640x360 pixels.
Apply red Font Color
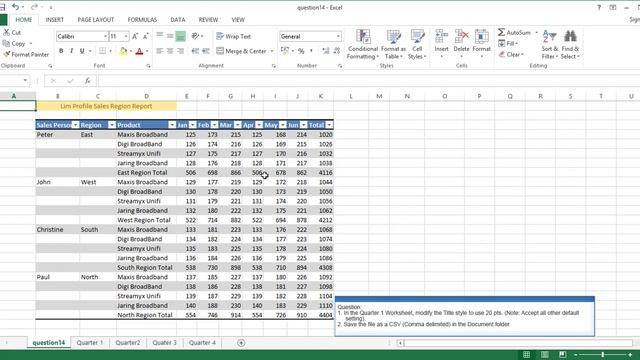tap(139, 51)
